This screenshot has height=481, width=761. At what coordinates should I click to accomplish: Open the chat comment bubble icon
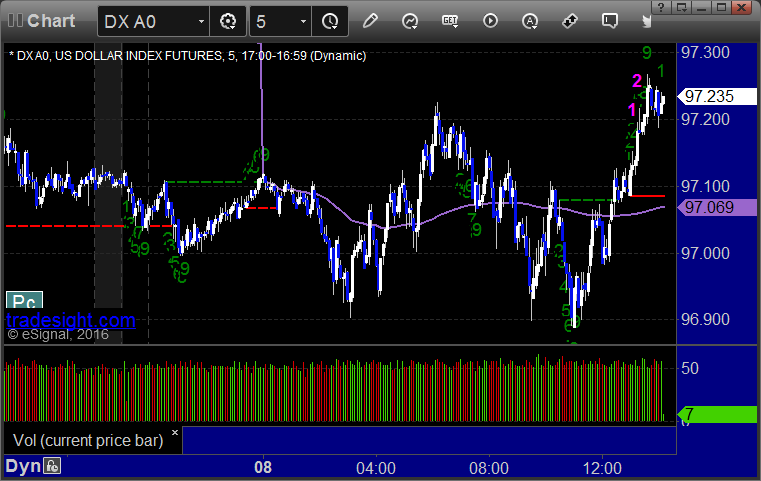[x=610, y=21]
